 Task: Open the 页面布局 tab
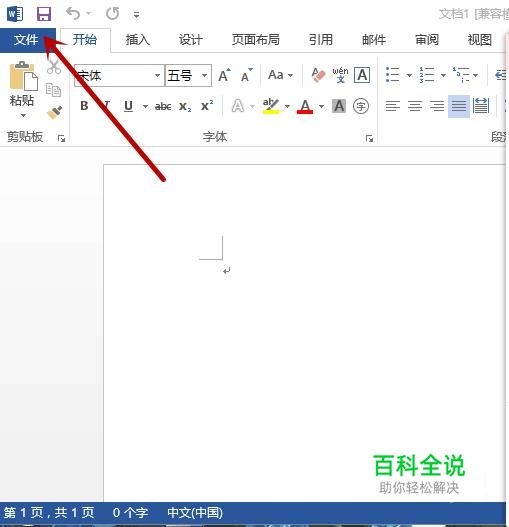pyautogui.click(x=256, y=40)
